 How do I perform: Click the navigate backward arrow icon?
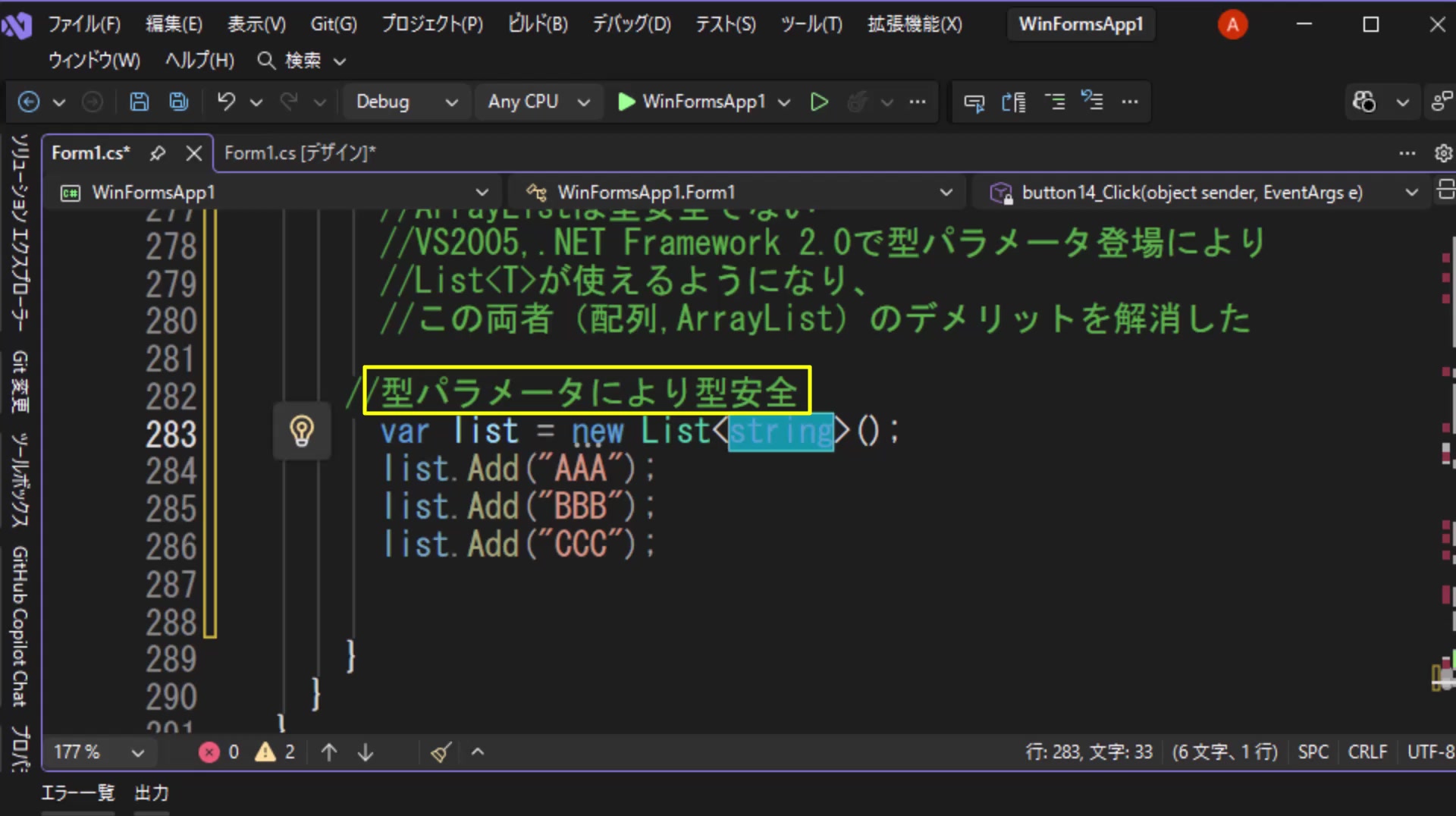29,102
